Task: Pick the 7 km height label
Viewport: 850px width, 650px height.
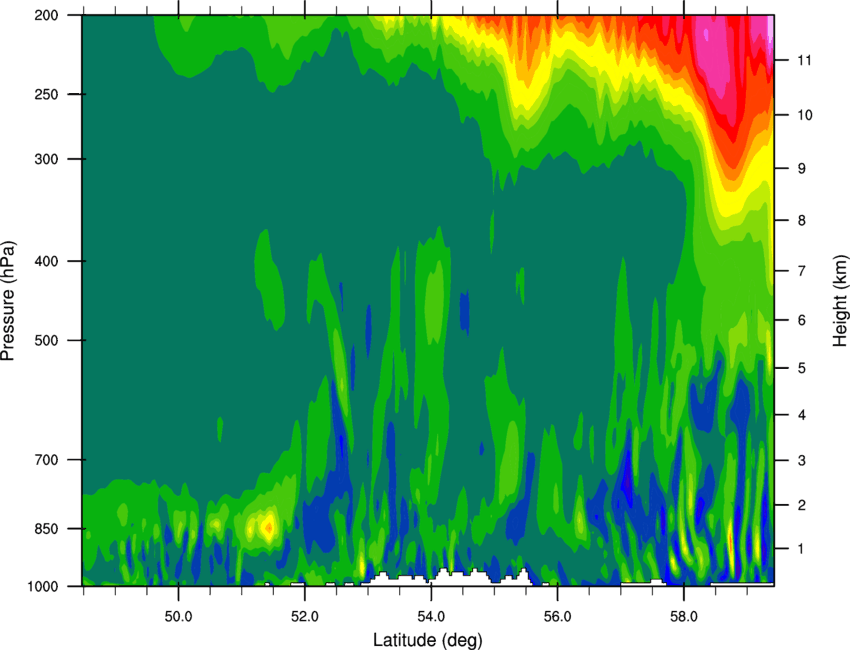Action: [802, 271]
